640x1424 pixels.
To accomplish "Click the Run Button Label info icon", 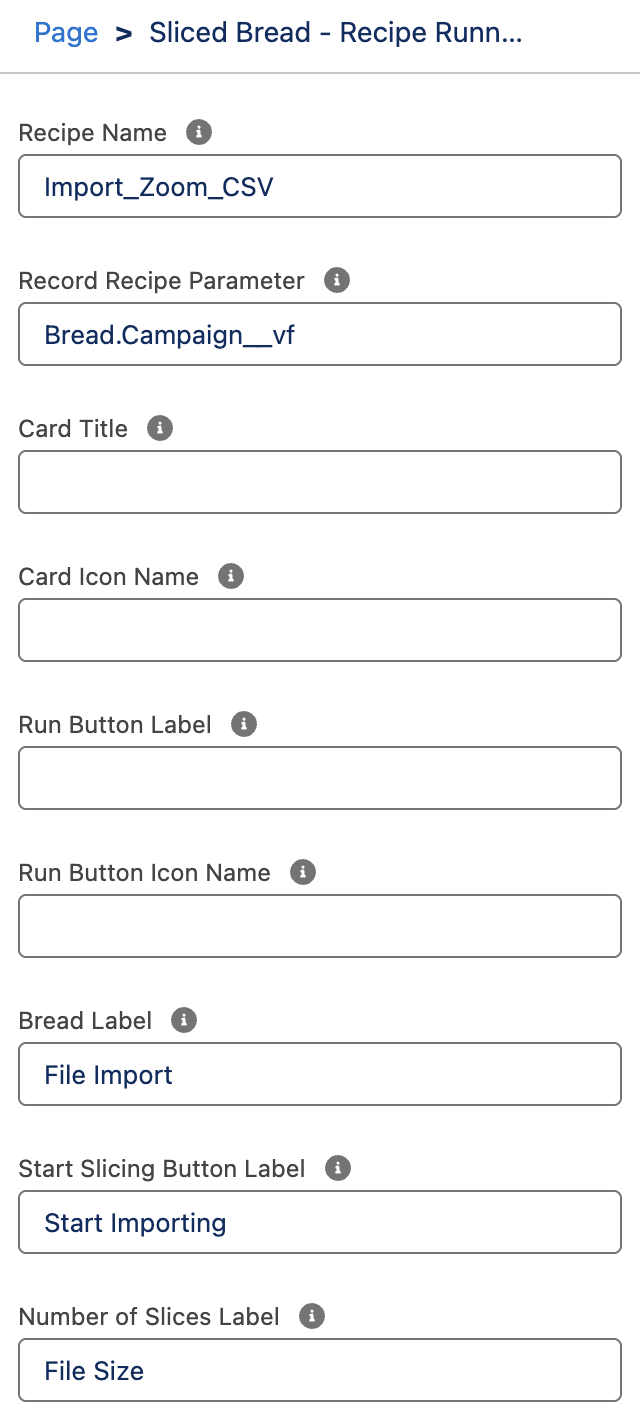I will 243,724.
